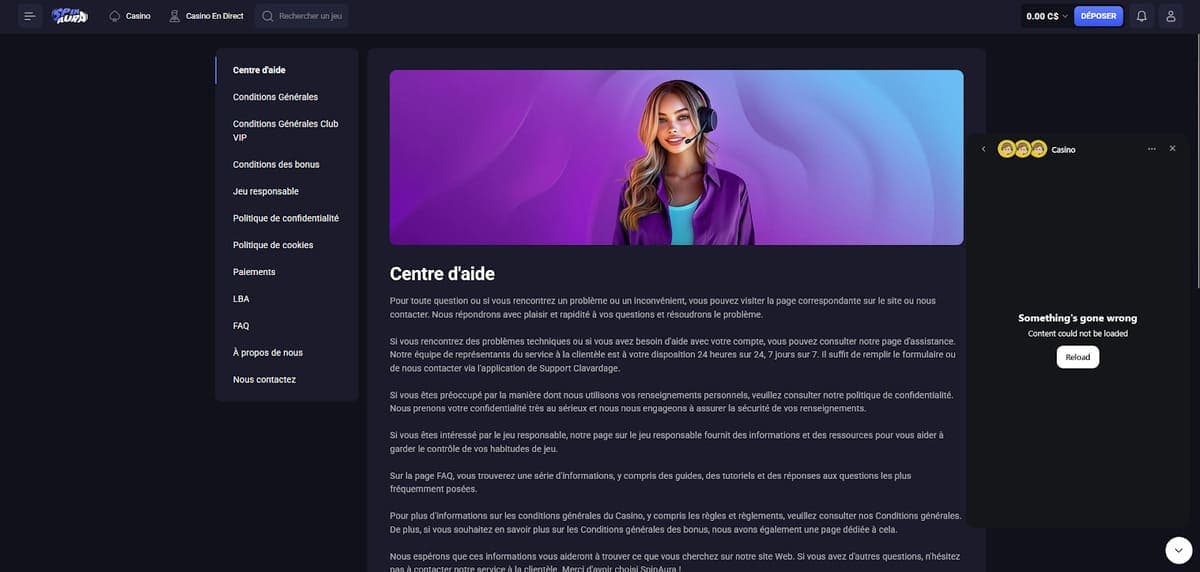Open the Casino section
This screenshot has height=572, width=1200.
[x=130, y=16]
